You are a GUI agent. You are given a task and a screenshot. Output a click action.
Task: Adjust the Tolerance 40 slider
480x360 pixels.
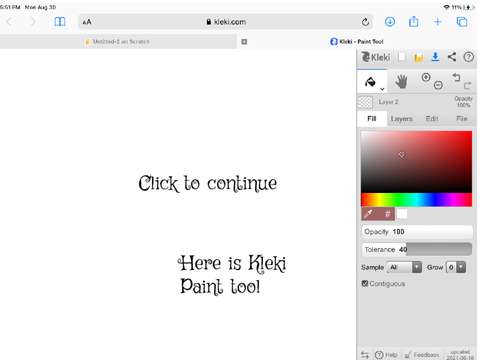click(417, 249)
